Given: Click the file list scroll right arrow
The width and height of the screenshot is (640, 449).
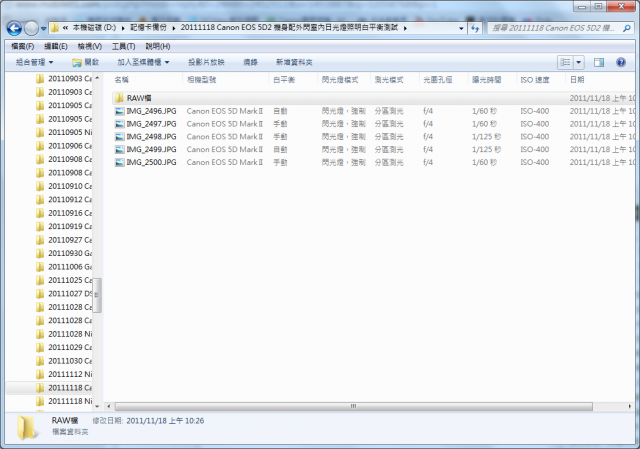Looking at the screenshot, I should pos(630,406).
